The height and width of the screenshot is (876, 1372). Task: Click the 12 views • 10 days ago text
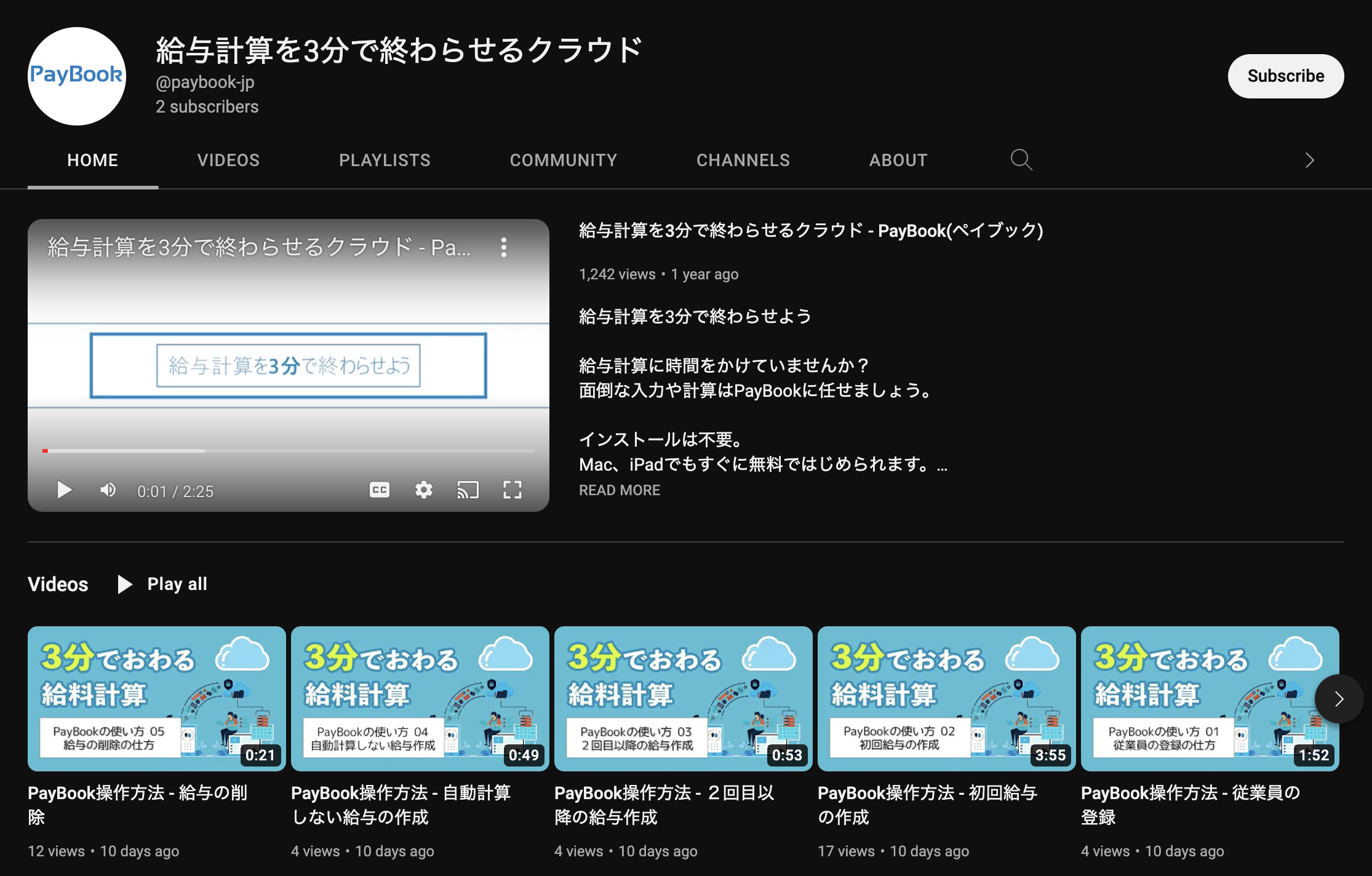(x=103, y=851)
